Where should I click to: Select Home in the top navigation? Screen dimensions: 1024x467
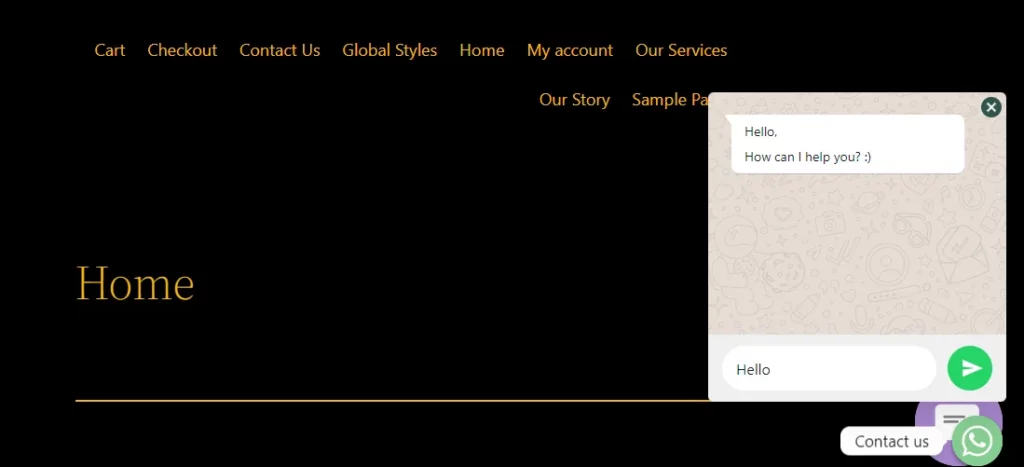point(482,50)
